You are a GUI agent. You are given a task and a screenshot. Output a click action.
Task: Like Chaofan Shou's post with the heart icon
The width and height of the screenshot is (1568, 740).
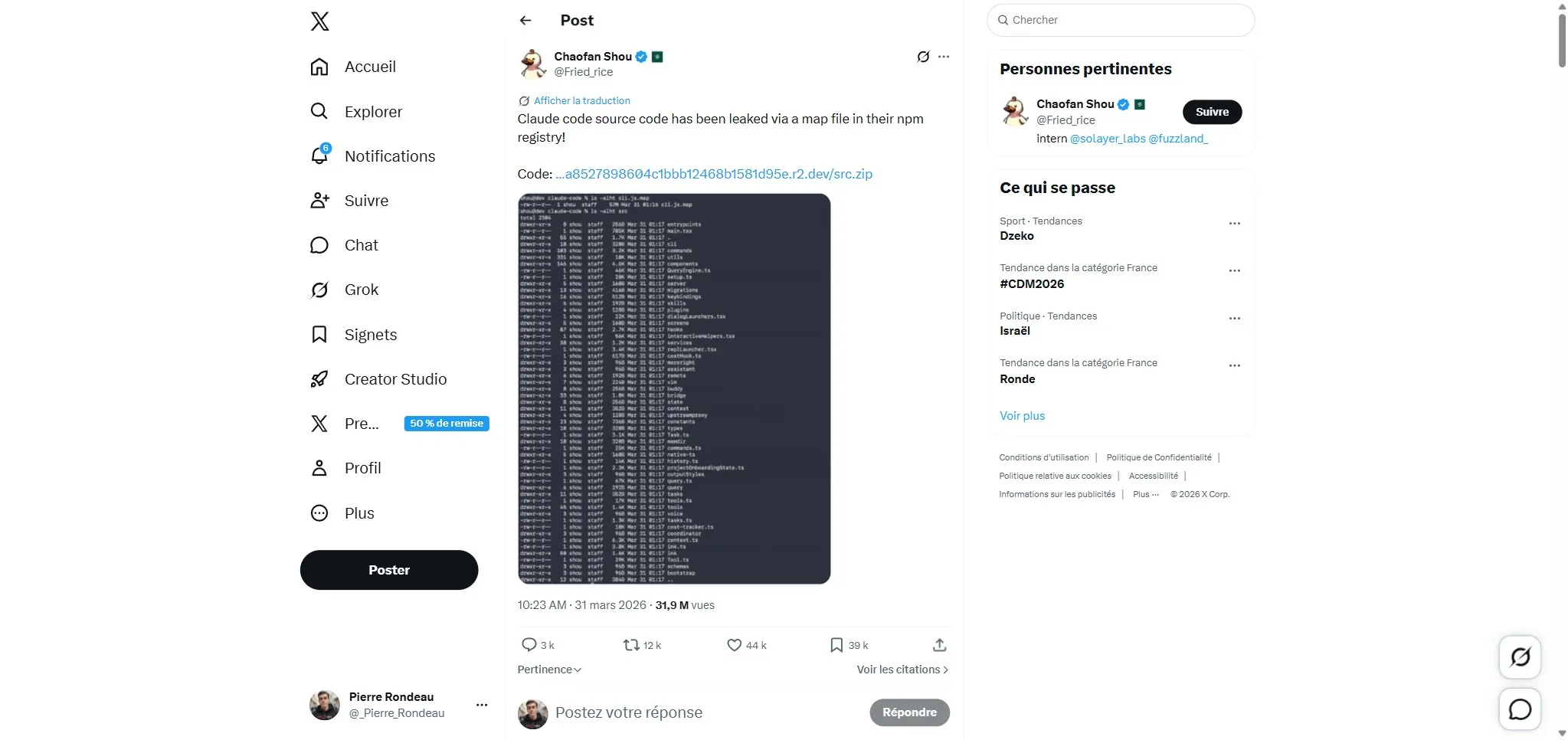coord(735,644)
